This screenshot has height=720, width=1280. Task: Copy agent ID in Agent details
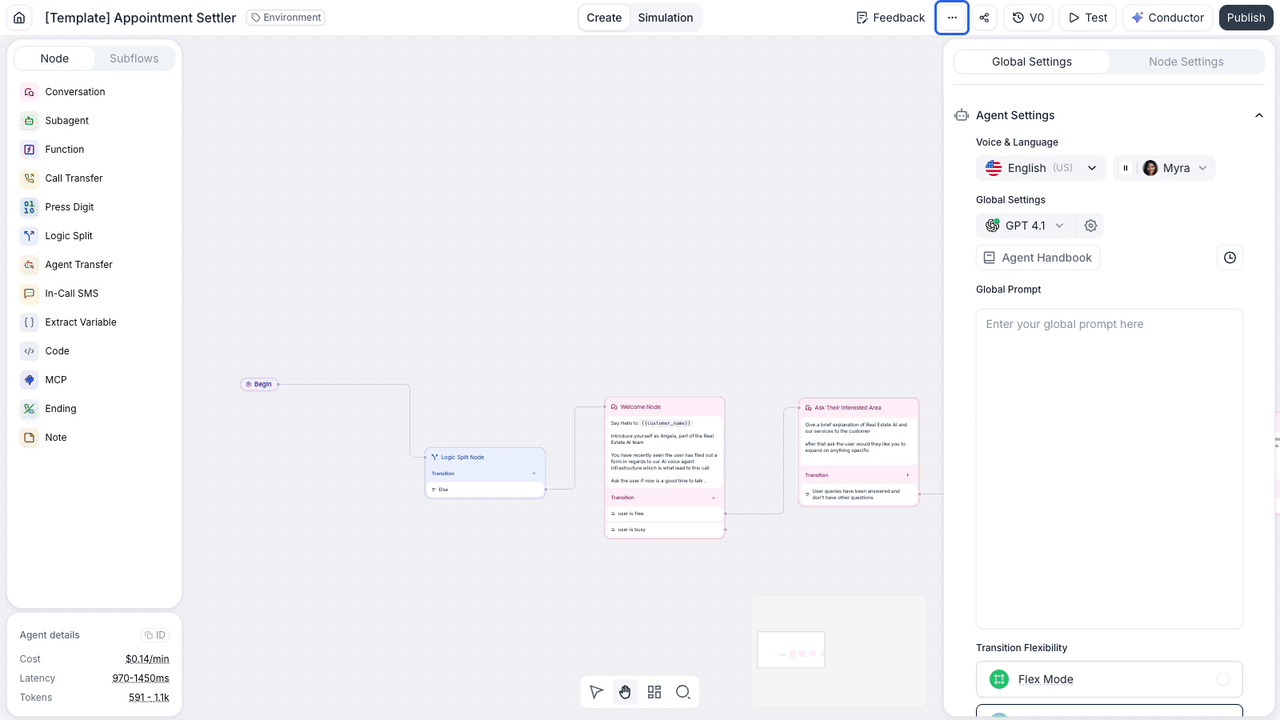(x=155, y=635)
